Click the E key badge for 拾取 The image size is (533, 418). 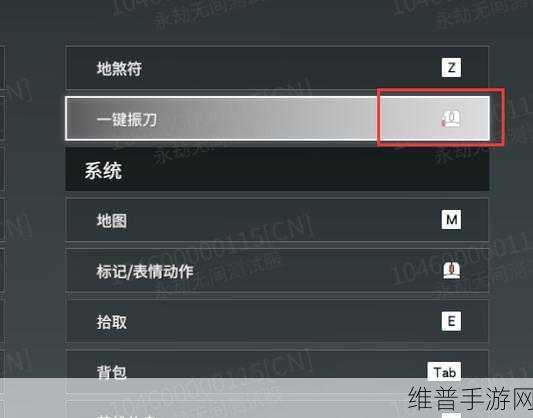pos(451,321)
